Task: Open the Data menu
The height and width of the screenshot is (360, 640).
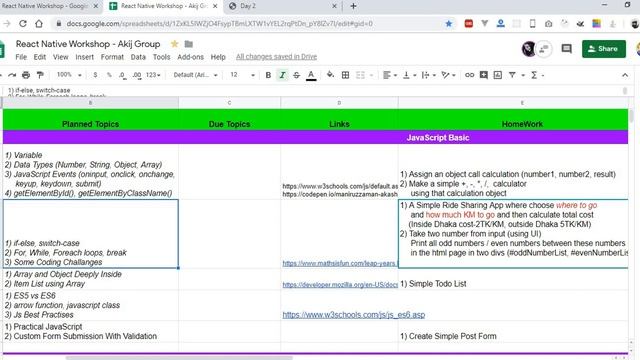Action: click(x=138, y=57)
